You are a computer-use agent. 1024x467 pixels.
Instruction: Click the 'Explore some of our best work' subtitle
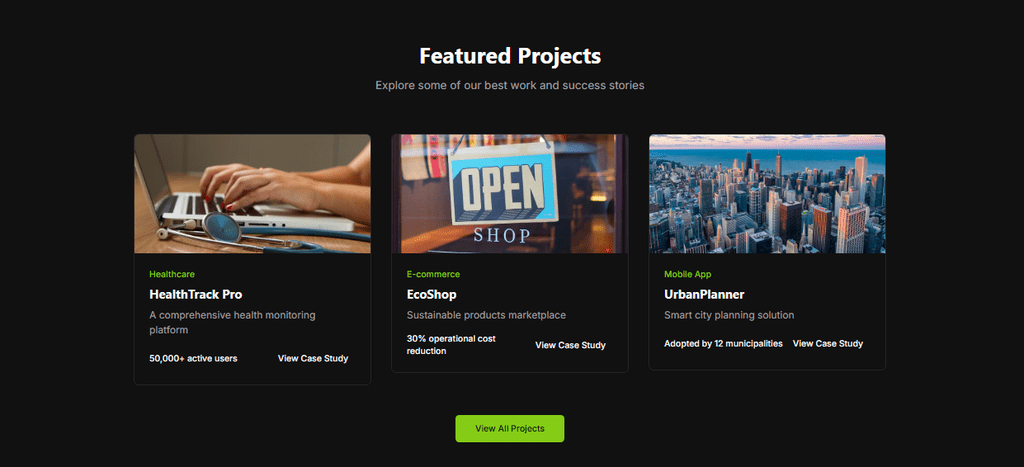(510, 86)
